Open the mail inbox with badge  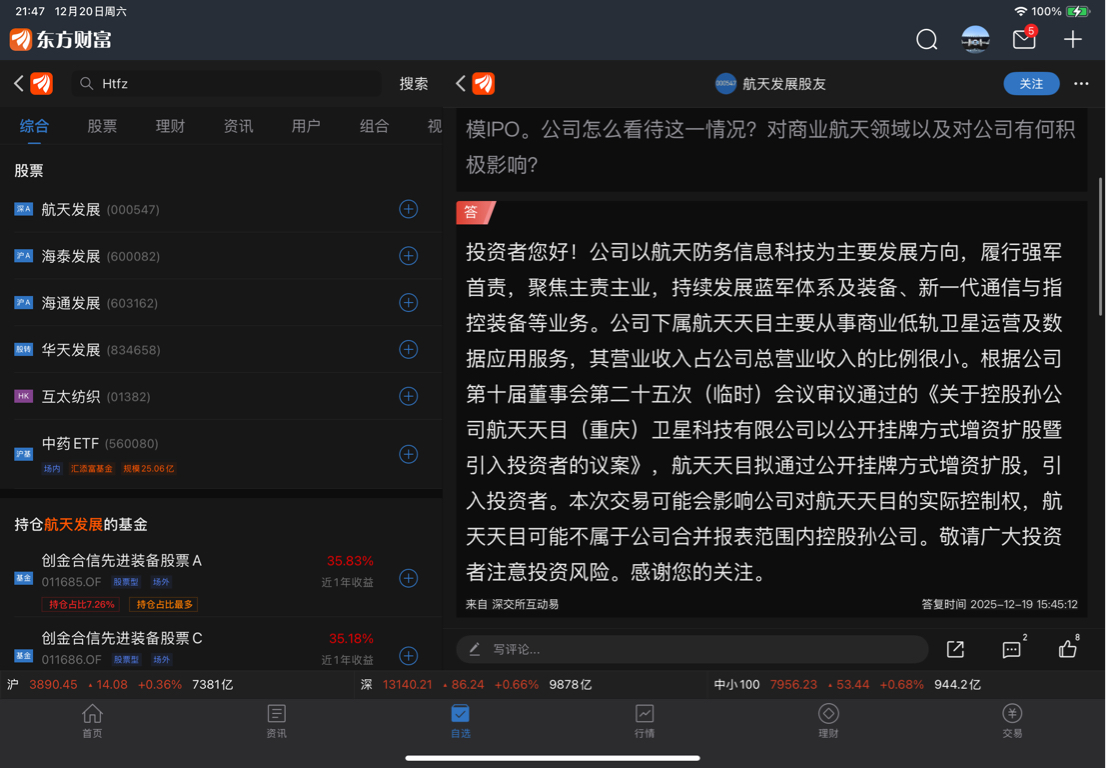1024,39
